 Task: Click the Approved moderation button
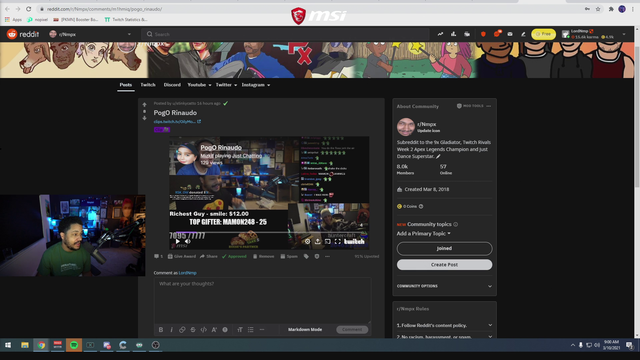(234, 256)
